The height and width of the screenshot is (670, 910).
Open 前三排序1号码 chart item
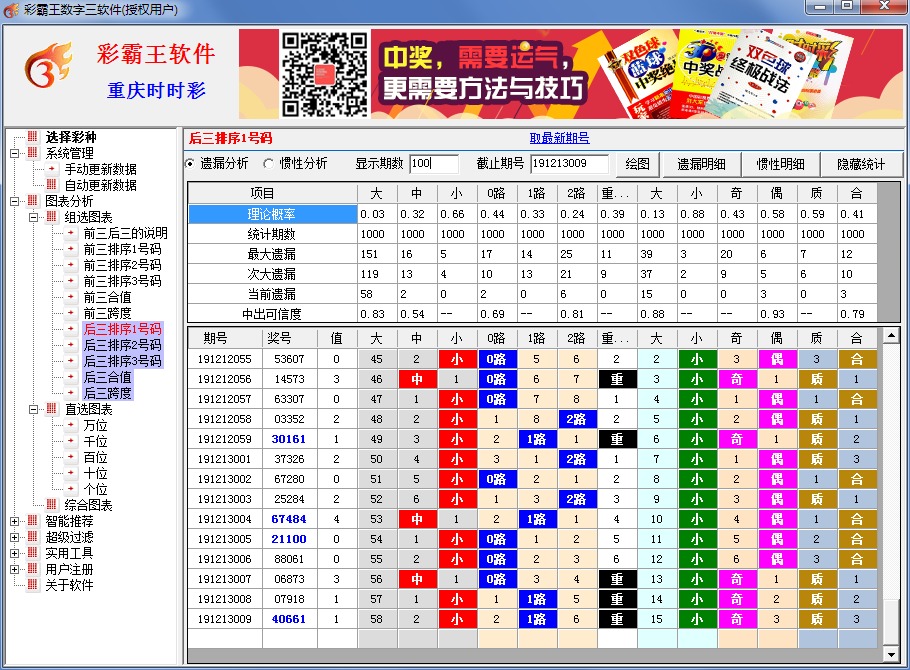click(x=121, y=249)
